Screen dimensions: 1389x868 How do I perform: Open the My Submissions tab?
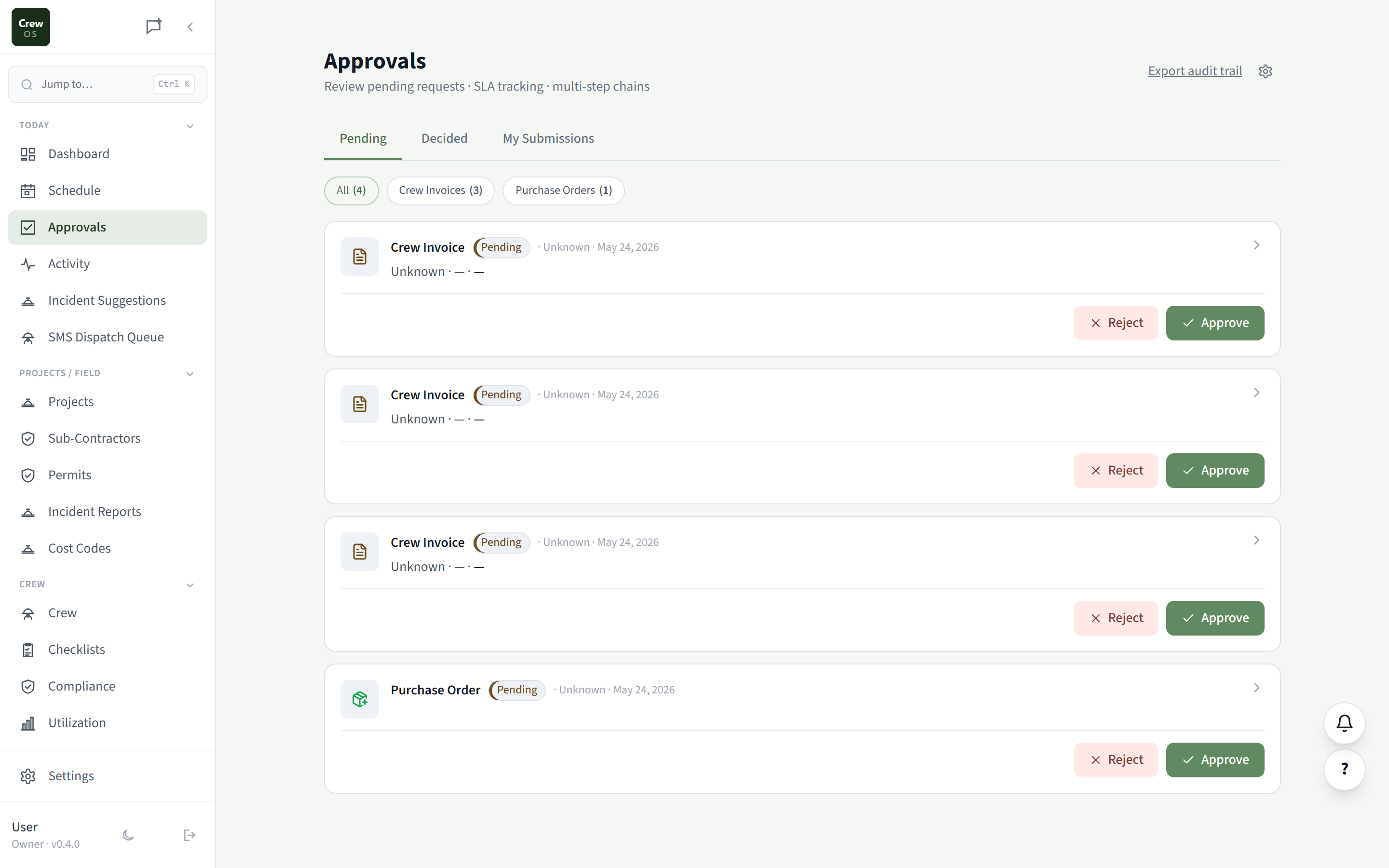(x=548, y=138)
